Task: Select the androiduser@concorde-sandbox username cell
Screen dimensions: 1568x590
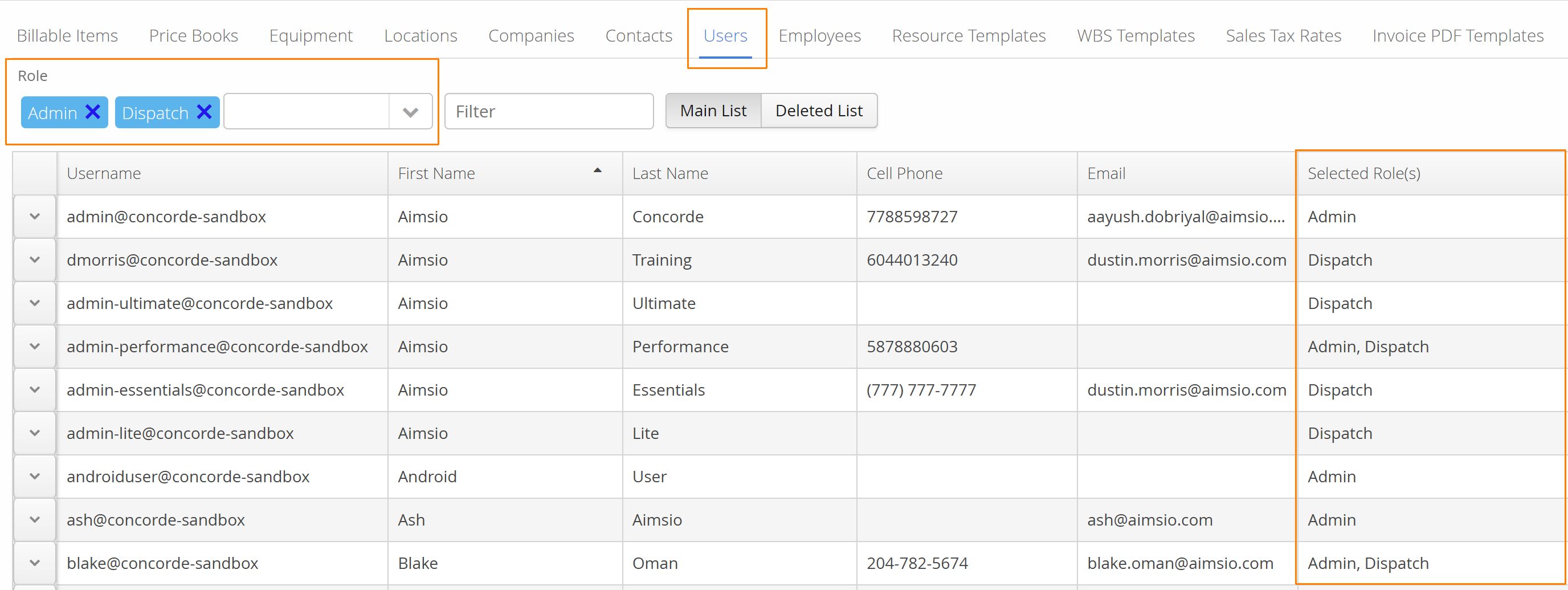Action: [x=222, y=476]
